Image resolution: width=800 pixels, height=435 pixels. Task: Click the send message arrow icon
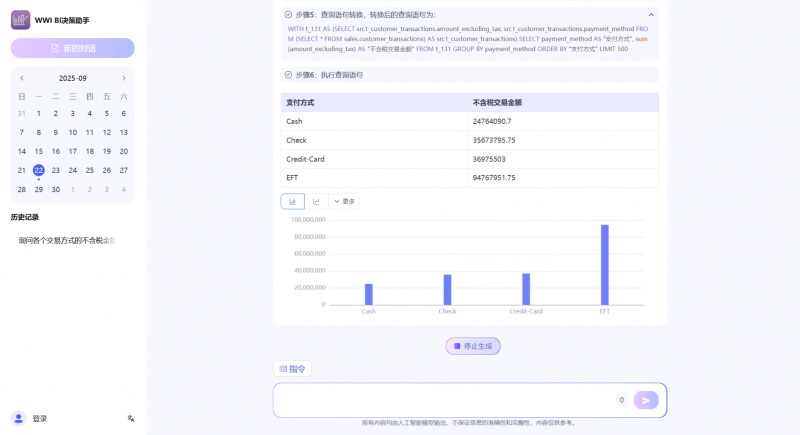point(646,400)
